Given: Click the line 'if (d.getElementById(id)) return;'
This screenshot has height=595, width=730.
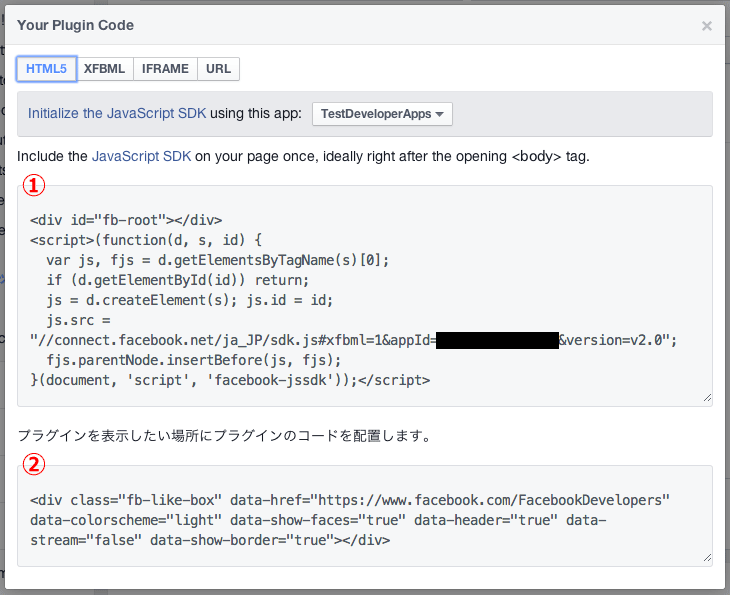Looking at the screenshot, I should pos(177,280).
